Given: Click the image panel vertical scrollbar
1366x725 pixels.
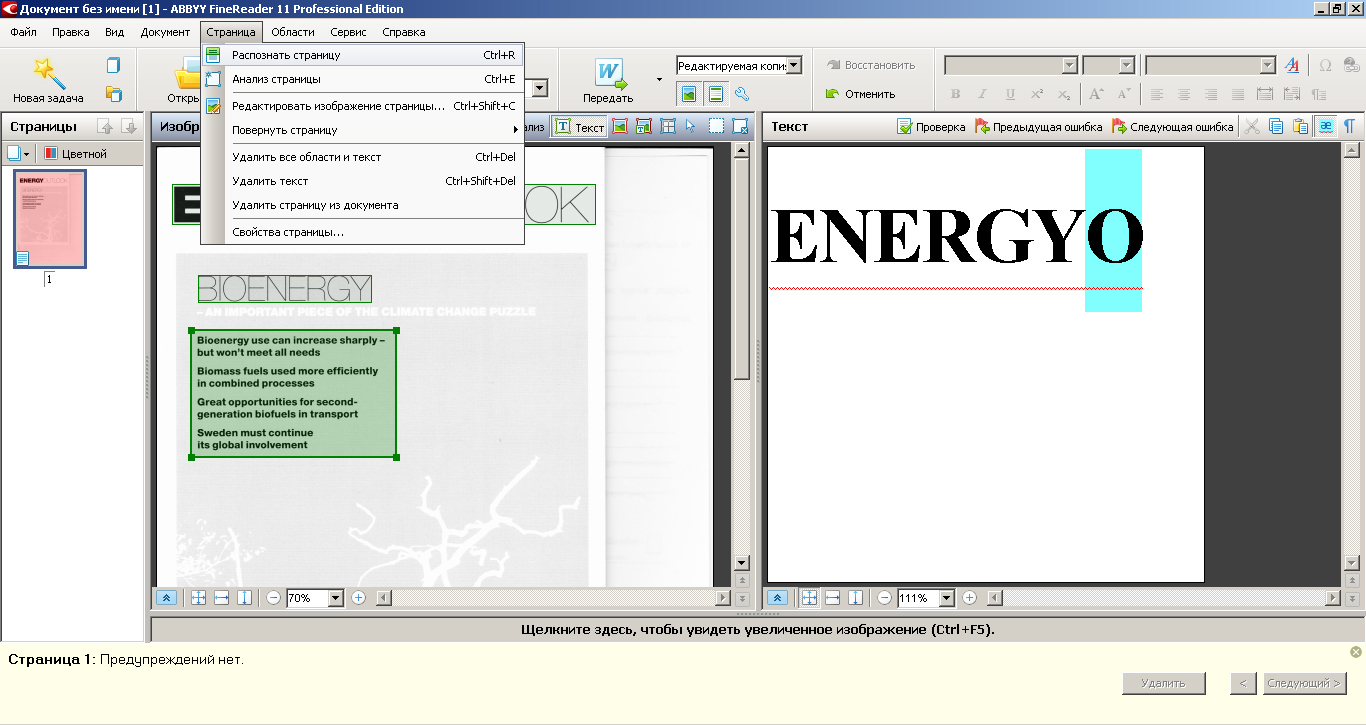Looking at the screenshot, I should coord(741,356).
